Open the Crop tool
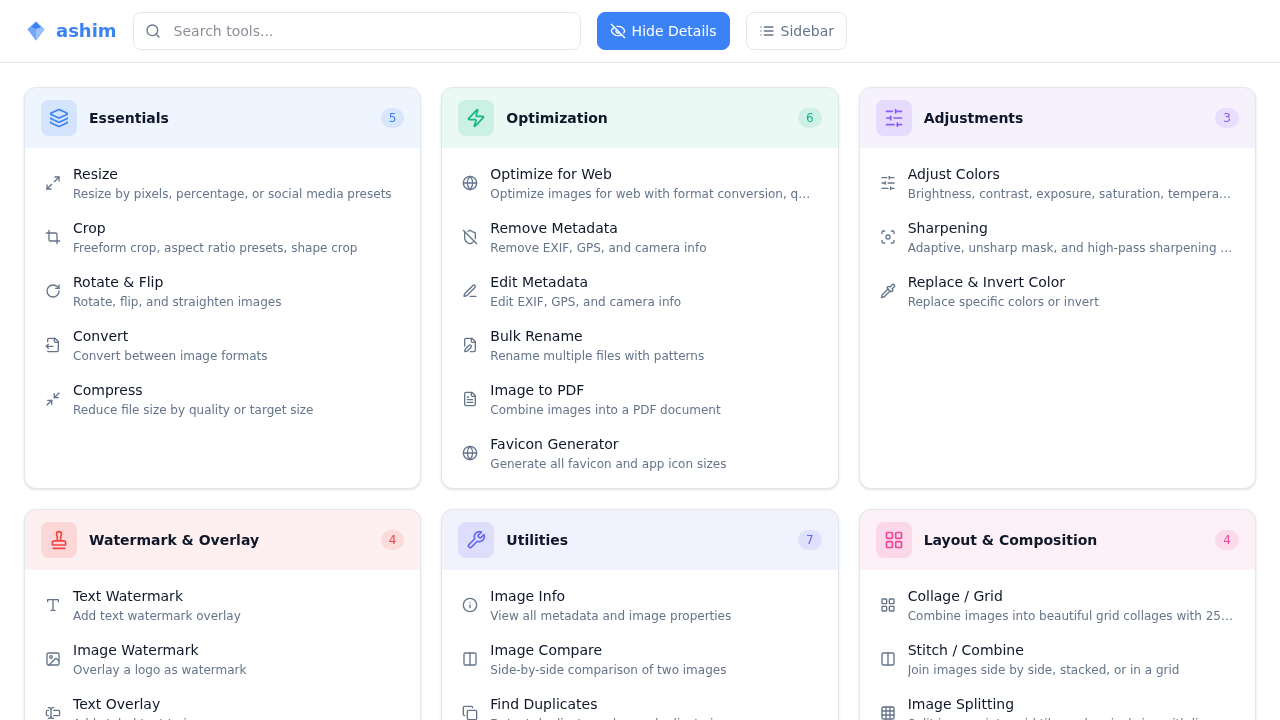Image resolution: width=1280 pixels, height=720 pixels. coord(223,237)
